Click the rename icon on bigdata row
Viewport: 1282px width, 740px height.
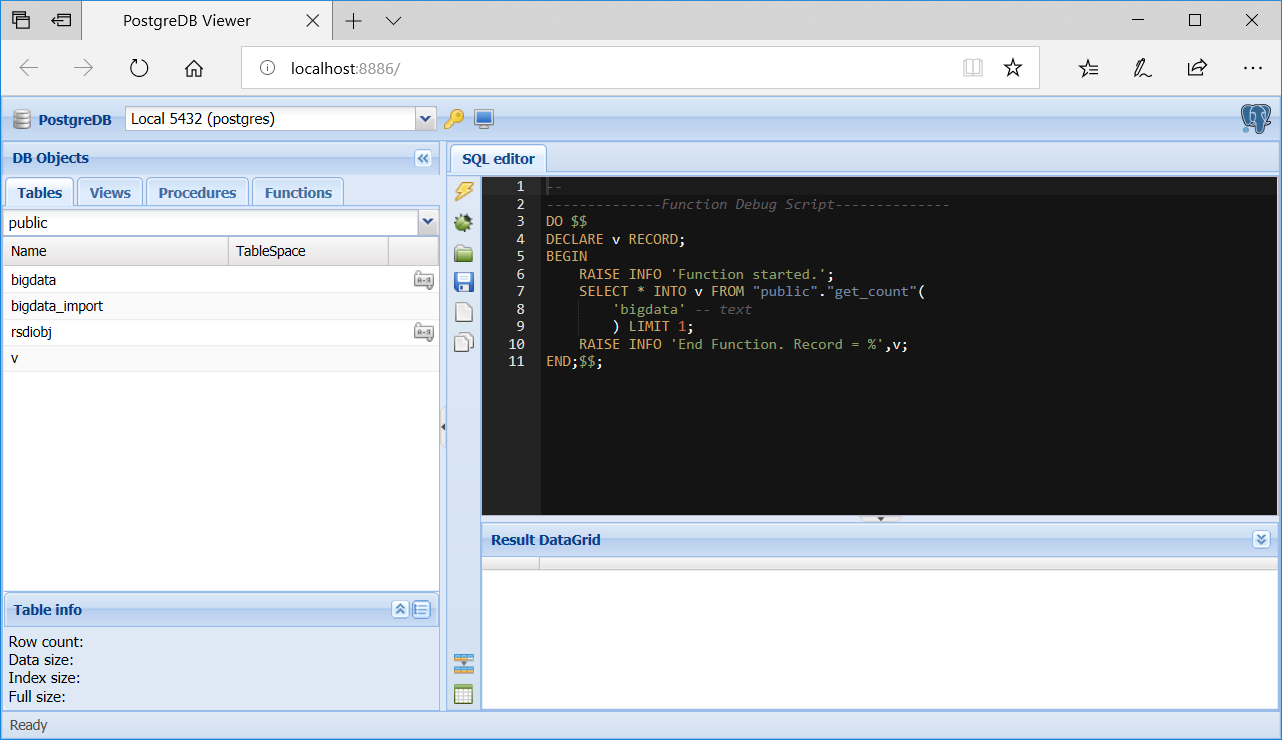[x=424, y=280]
